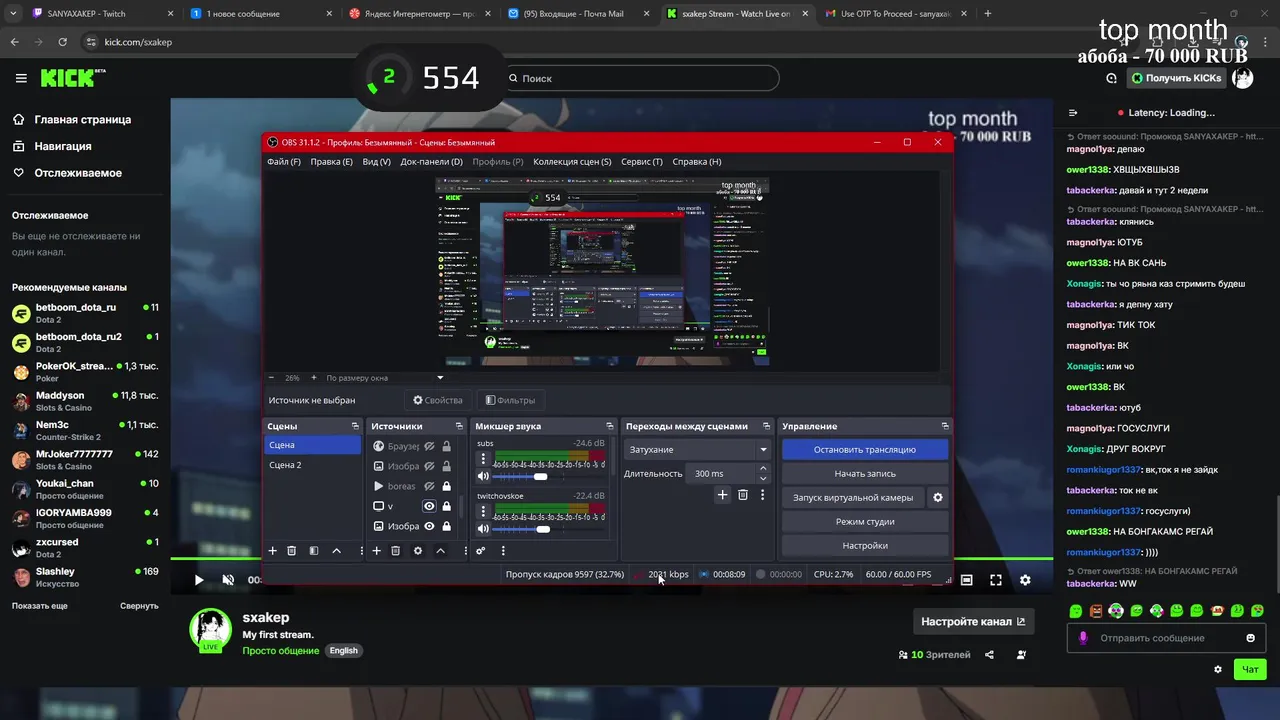Hide the v display source
Image resolution: width=1280 pixels, height=720 pixels.
(429, 506)
